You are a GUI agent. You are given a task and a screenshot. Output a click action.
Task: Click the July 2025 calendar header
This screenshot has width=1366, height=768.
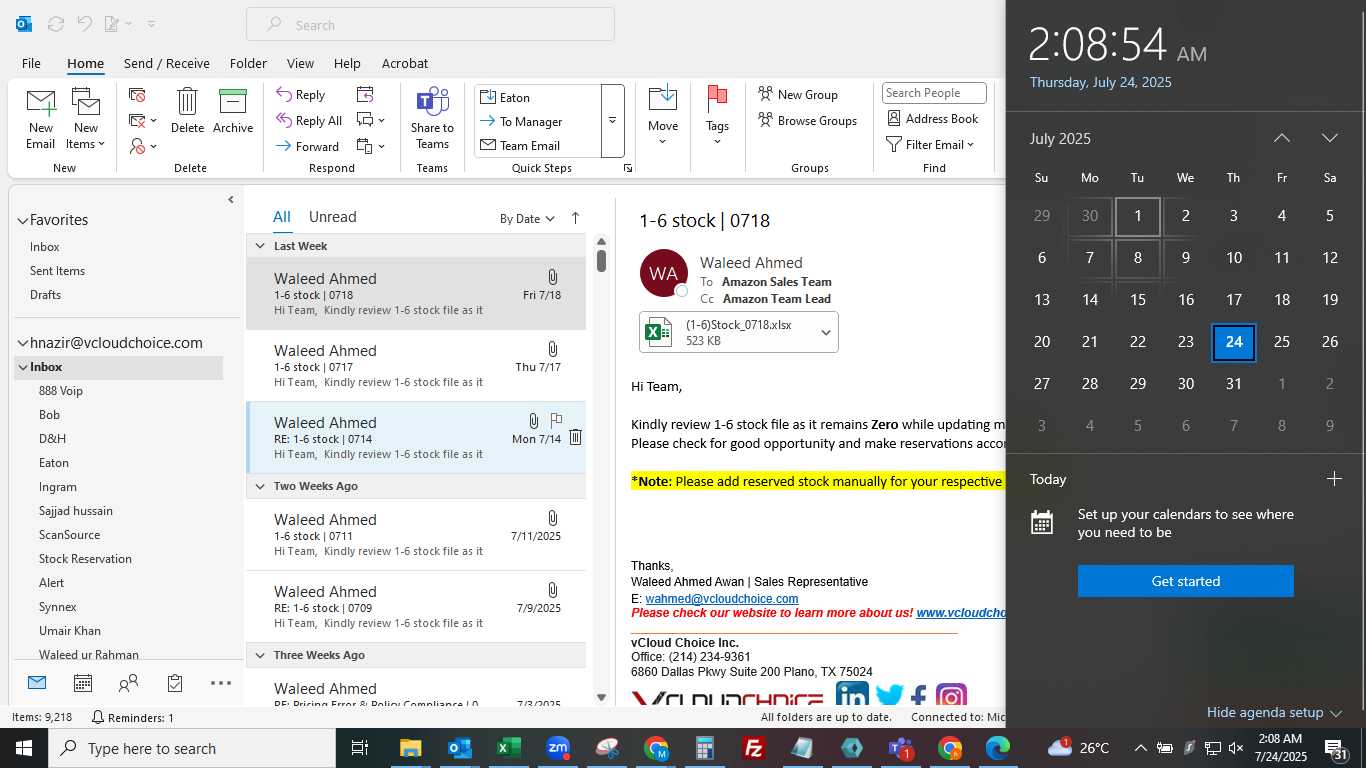click(1060, 138)
